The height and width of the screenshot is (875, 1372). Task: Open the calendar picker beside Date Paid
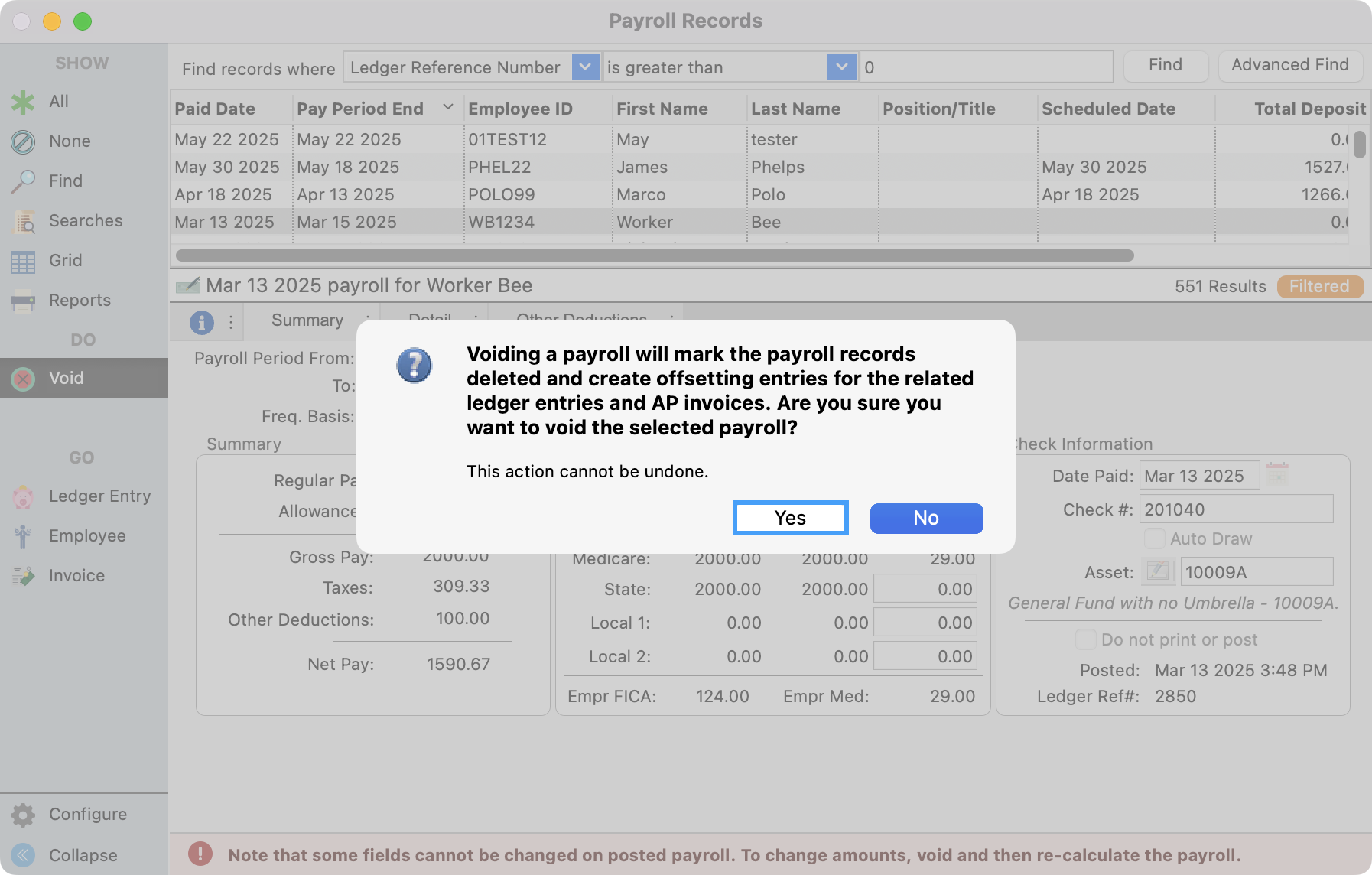click(1276, 475)
